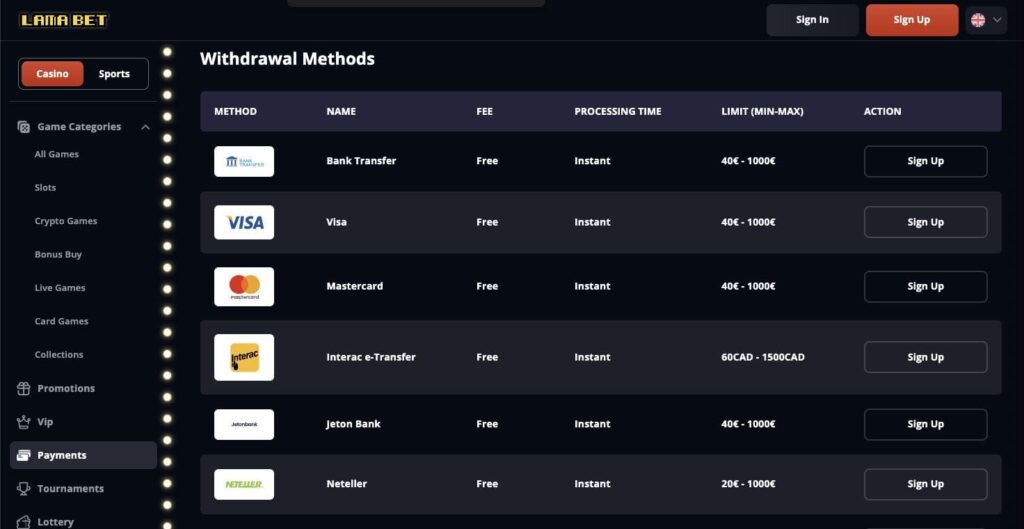Click the METHOD column header
This screenshot has height=529, width=1024.
235,112
